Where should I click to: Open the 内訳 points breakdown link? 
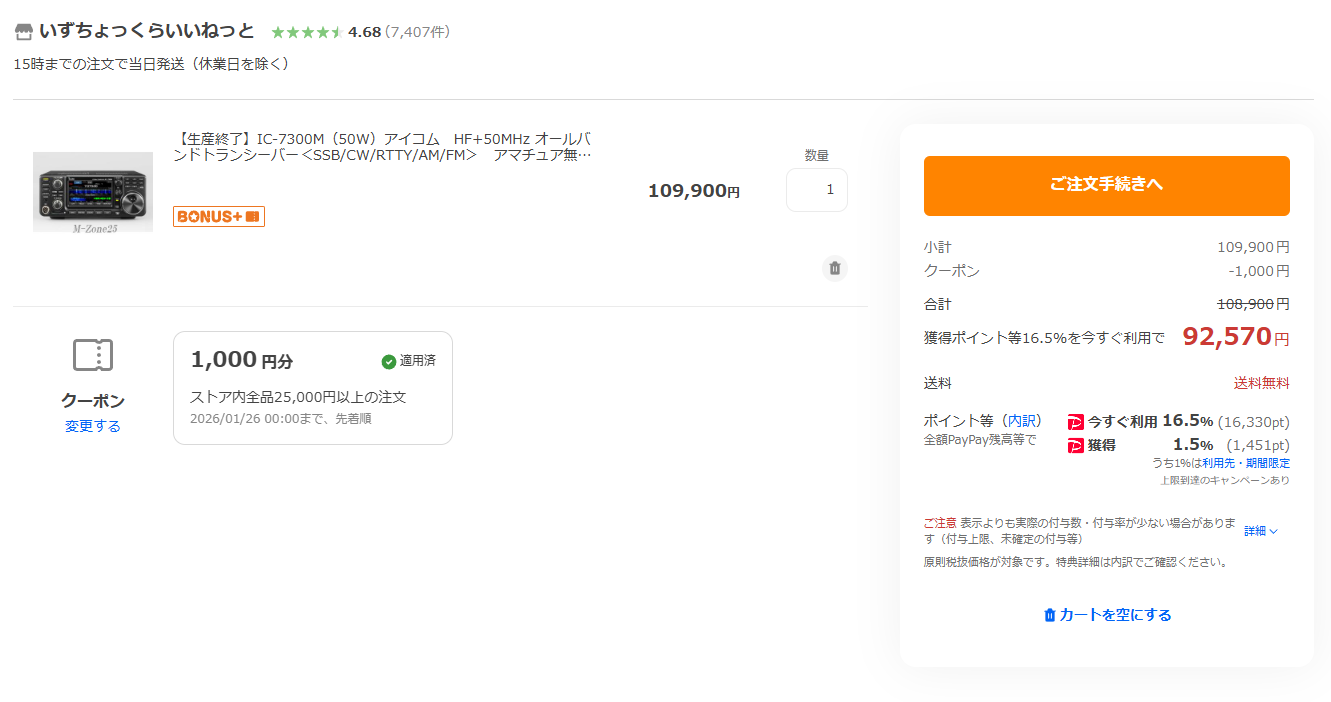(x=1023, y=421)
